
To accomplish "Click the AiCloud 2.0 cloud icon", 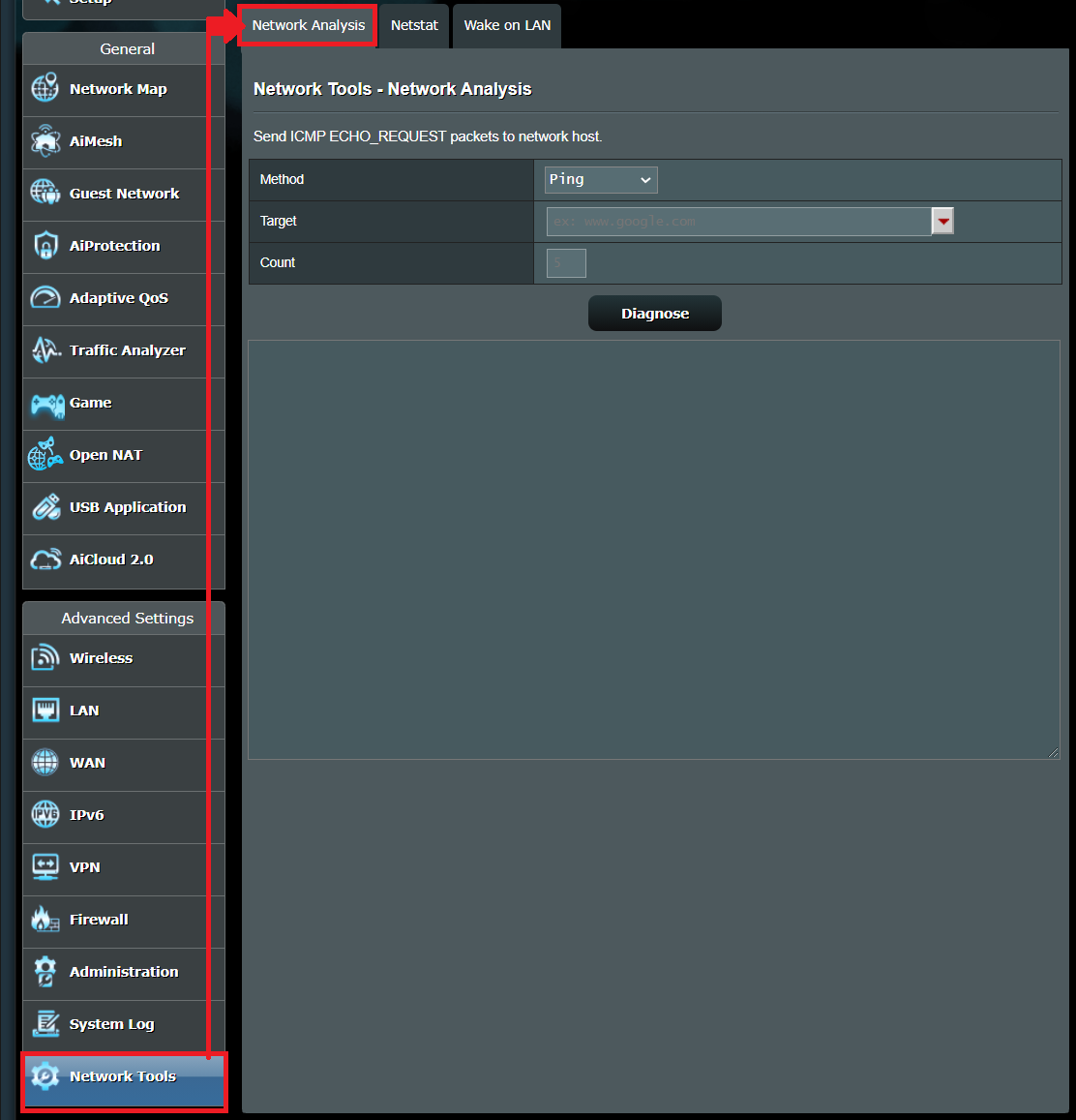I will [x=45, y=560].
